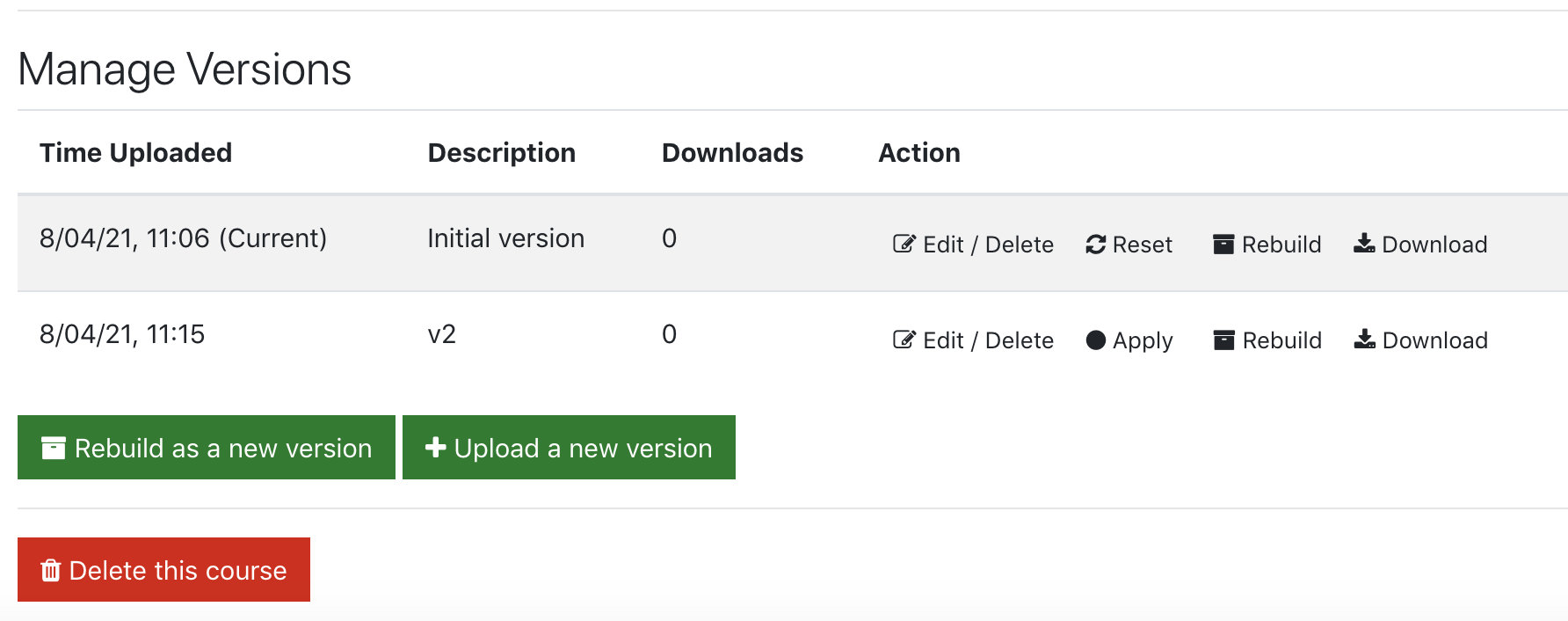Click the archive icon on Rebuild button

coord(54,447)
